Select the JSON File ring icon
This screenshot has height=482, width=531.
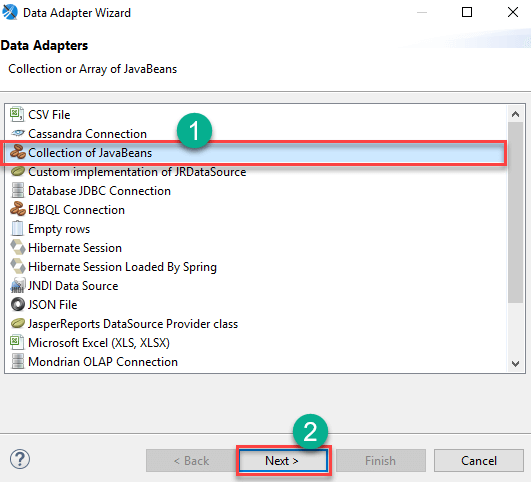pyautogui.click(x=18, y=304)
